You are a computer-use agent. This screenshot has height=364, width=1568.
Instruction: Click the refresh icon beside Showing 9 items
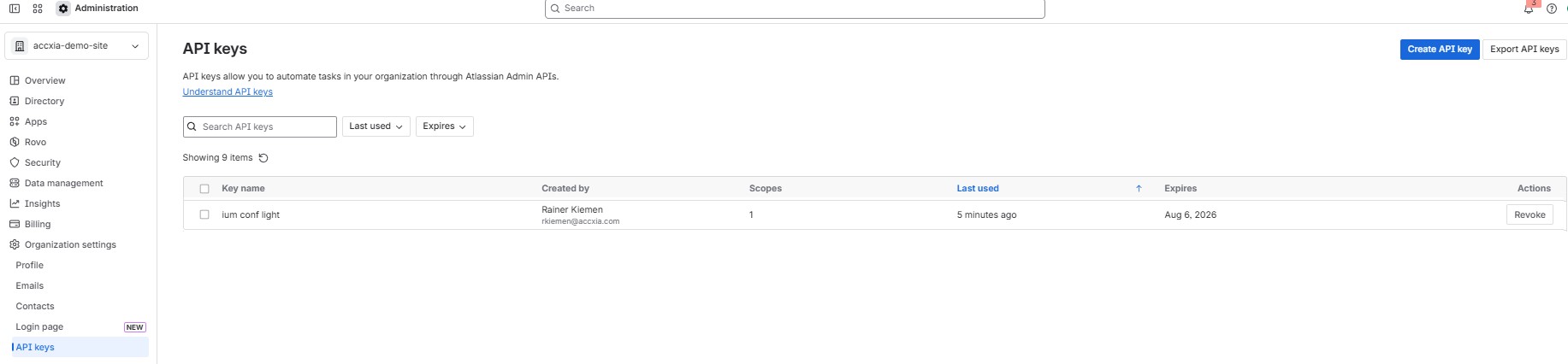tap(263, 158)
